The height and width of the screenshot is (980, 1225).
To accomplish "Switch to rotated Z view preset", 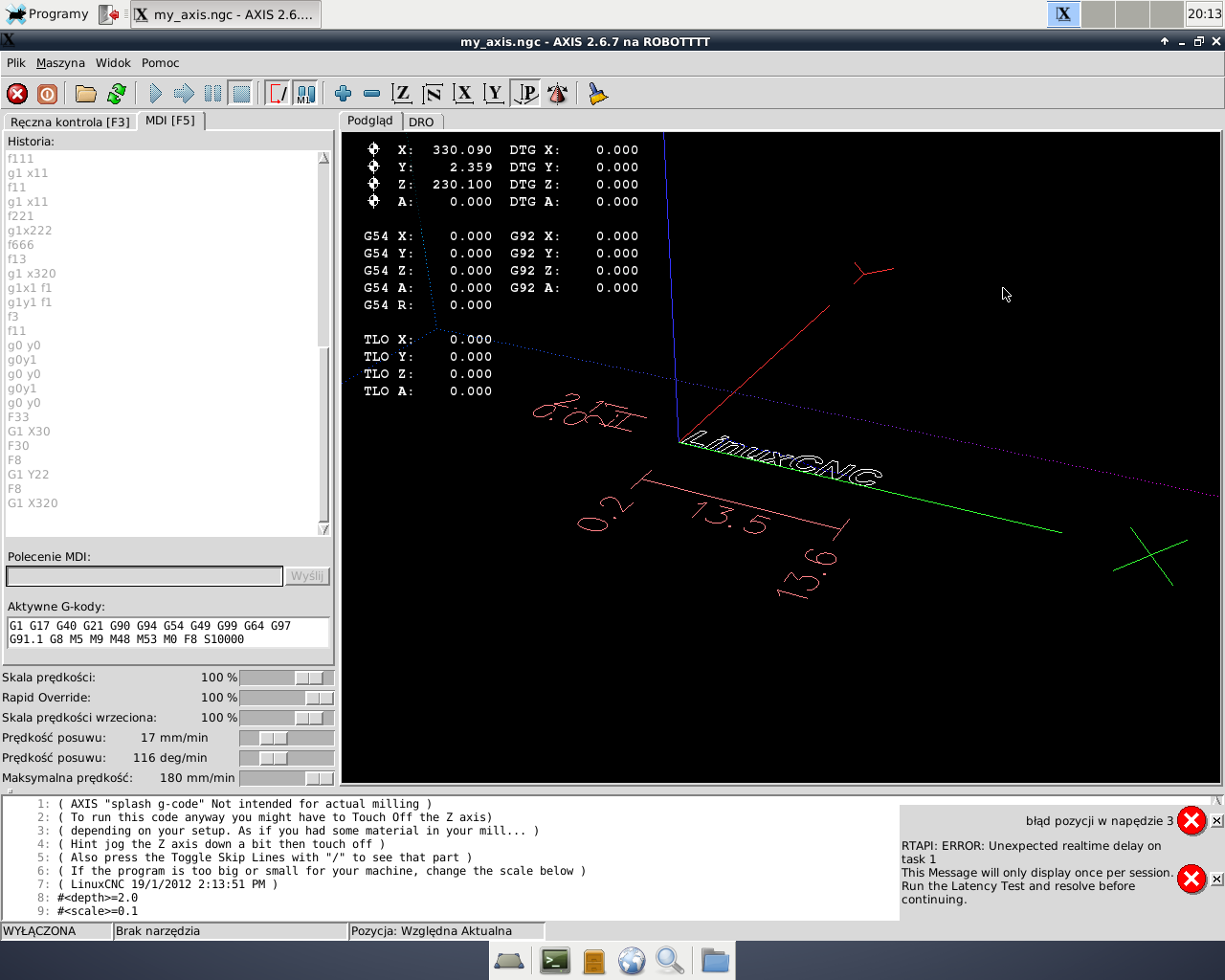I will point(433,94).
